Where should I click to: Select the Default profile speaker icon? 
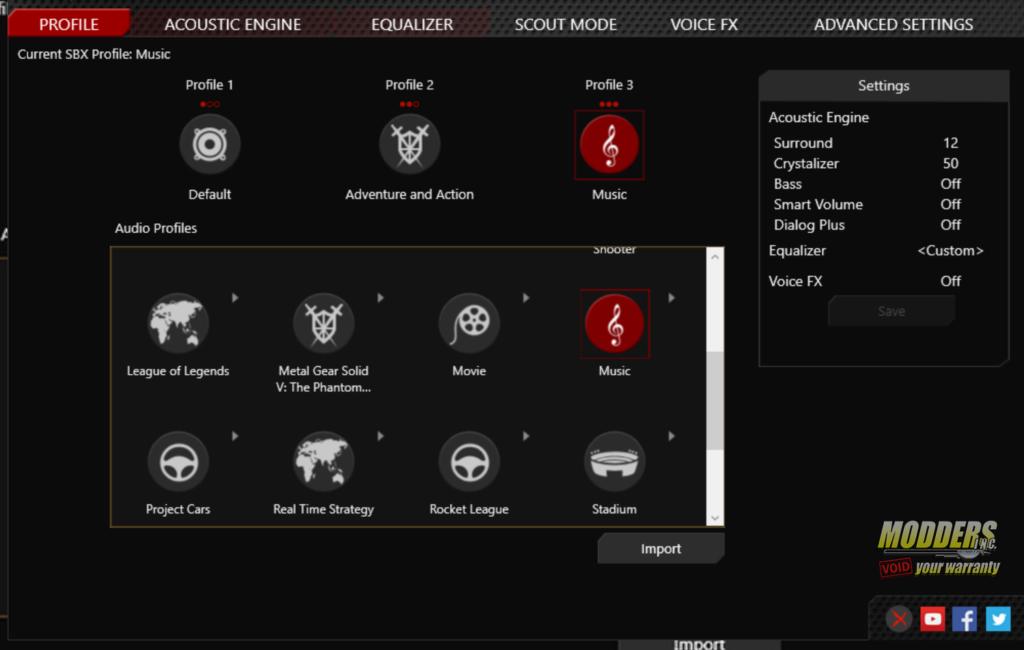pos(210,144)
